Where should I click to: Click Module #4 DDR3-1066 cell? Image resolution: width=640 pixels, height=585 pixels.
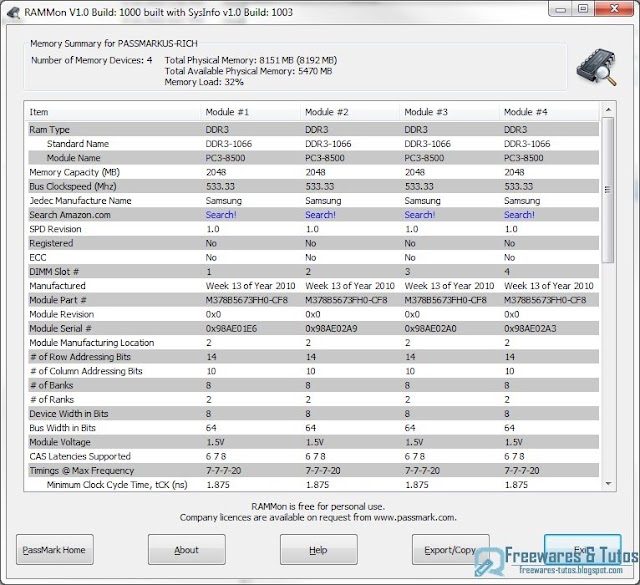[527, 144]
